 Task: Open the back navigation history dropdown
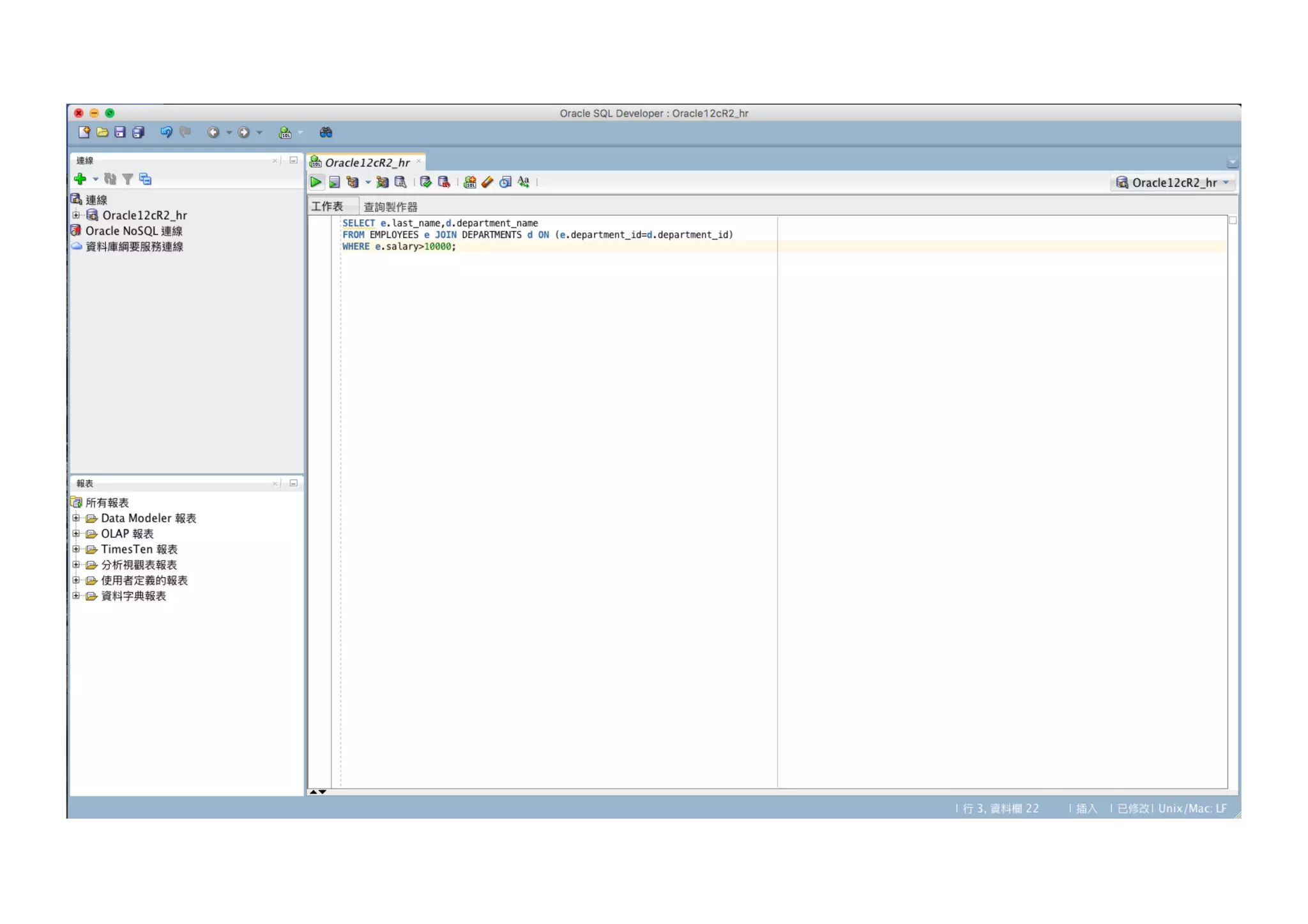pyautogui.click(x=229, y=133)
